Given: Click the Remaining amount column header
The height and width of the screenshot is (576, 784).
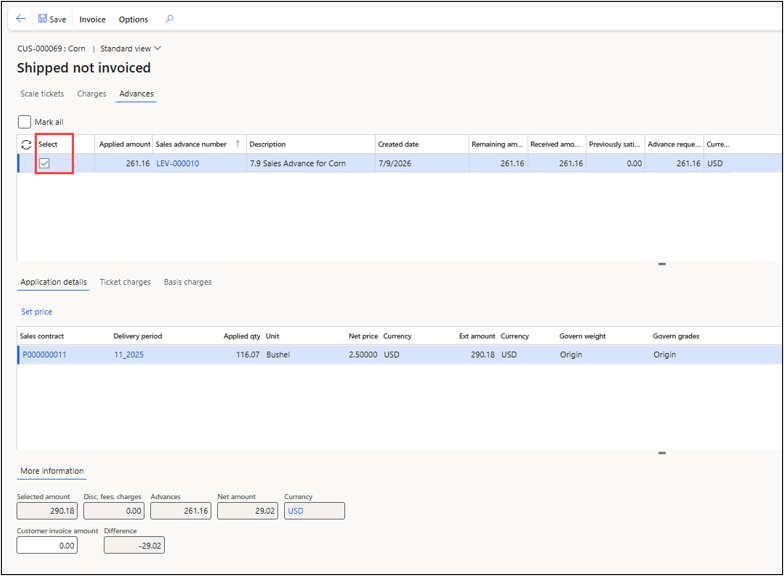Looking at the screenshot, I should pyautogui.click(x=497, y=144).
